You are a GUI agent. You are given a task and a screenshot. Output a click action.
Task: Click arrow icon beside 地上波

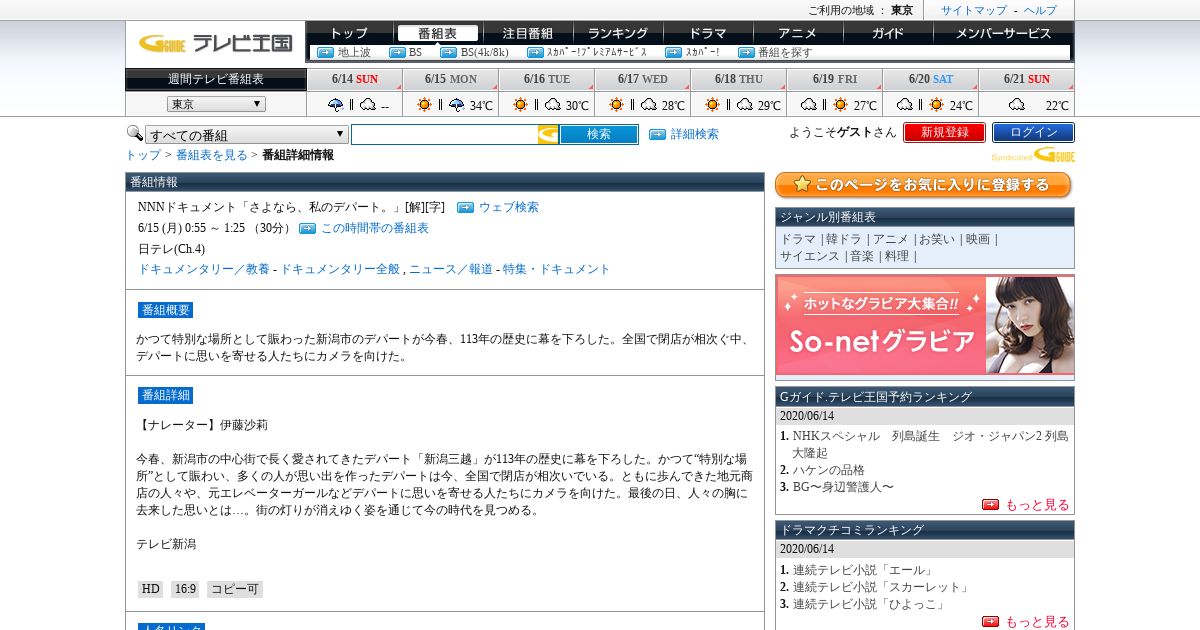pos(325,52)
